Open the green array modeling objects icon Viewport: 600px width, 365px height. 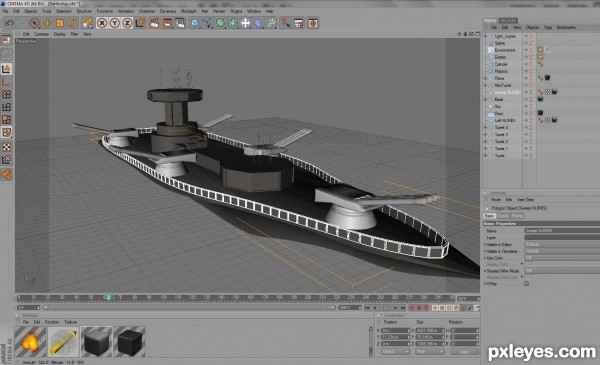[x=233, y=23]
